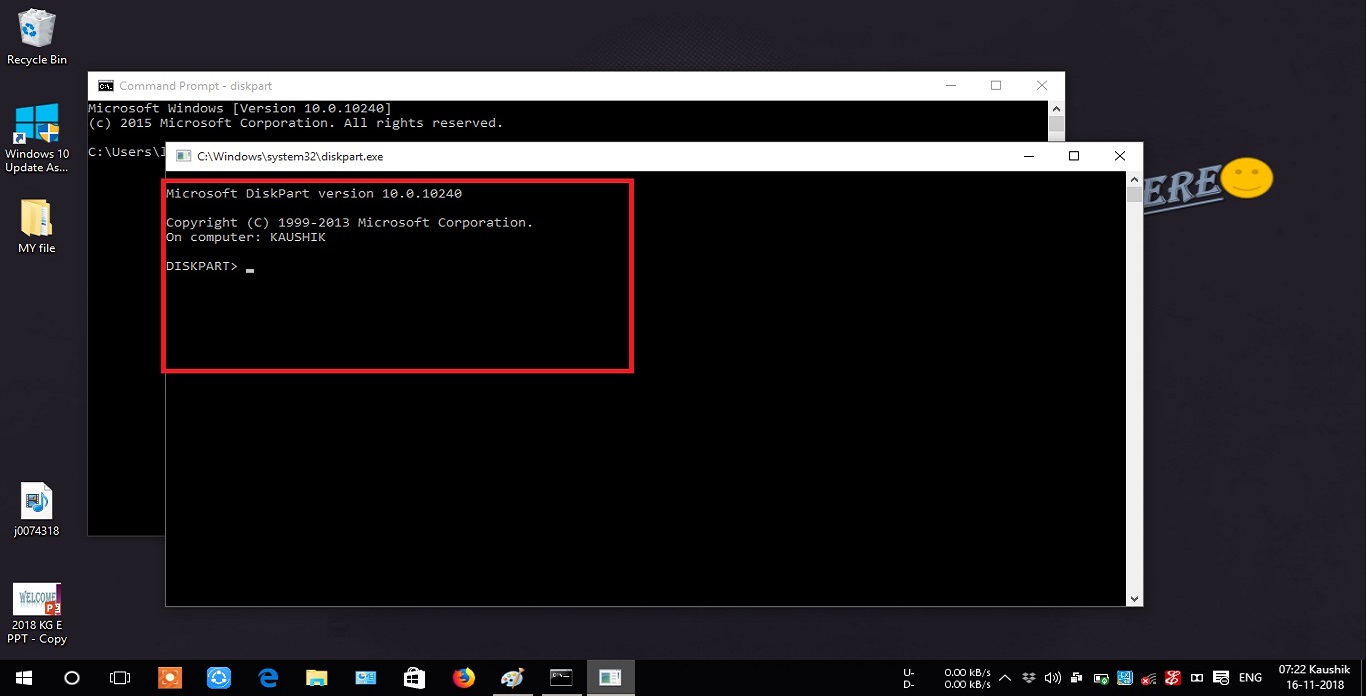
Task: Open Task View on the taskbar
Action: click(120, 678)
